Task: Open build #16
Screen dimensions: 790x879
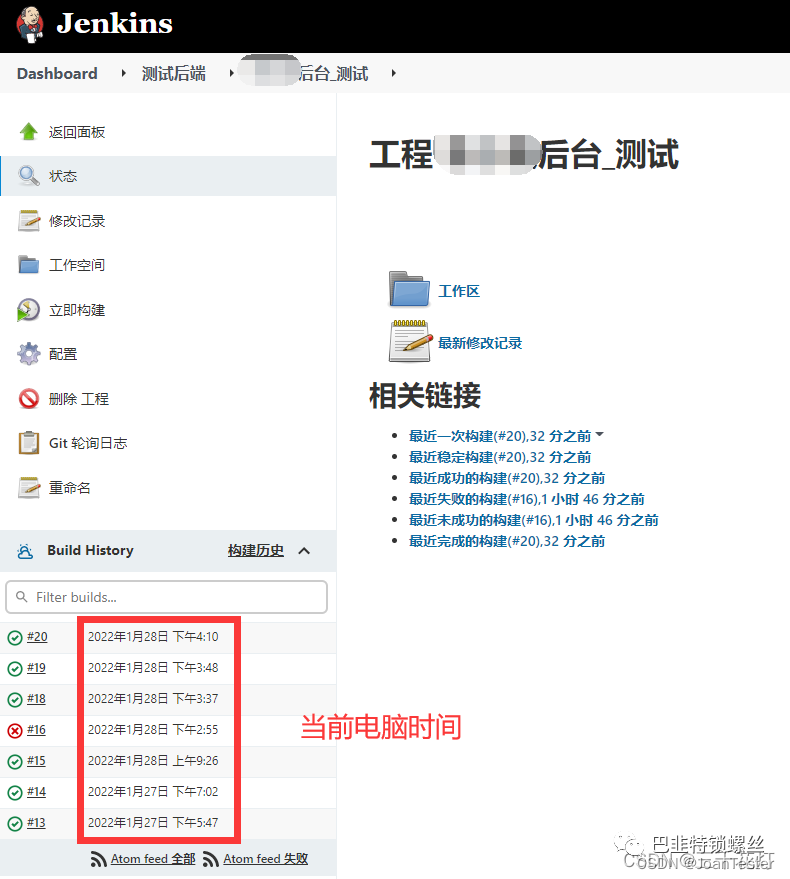Action: pos(36,730)
